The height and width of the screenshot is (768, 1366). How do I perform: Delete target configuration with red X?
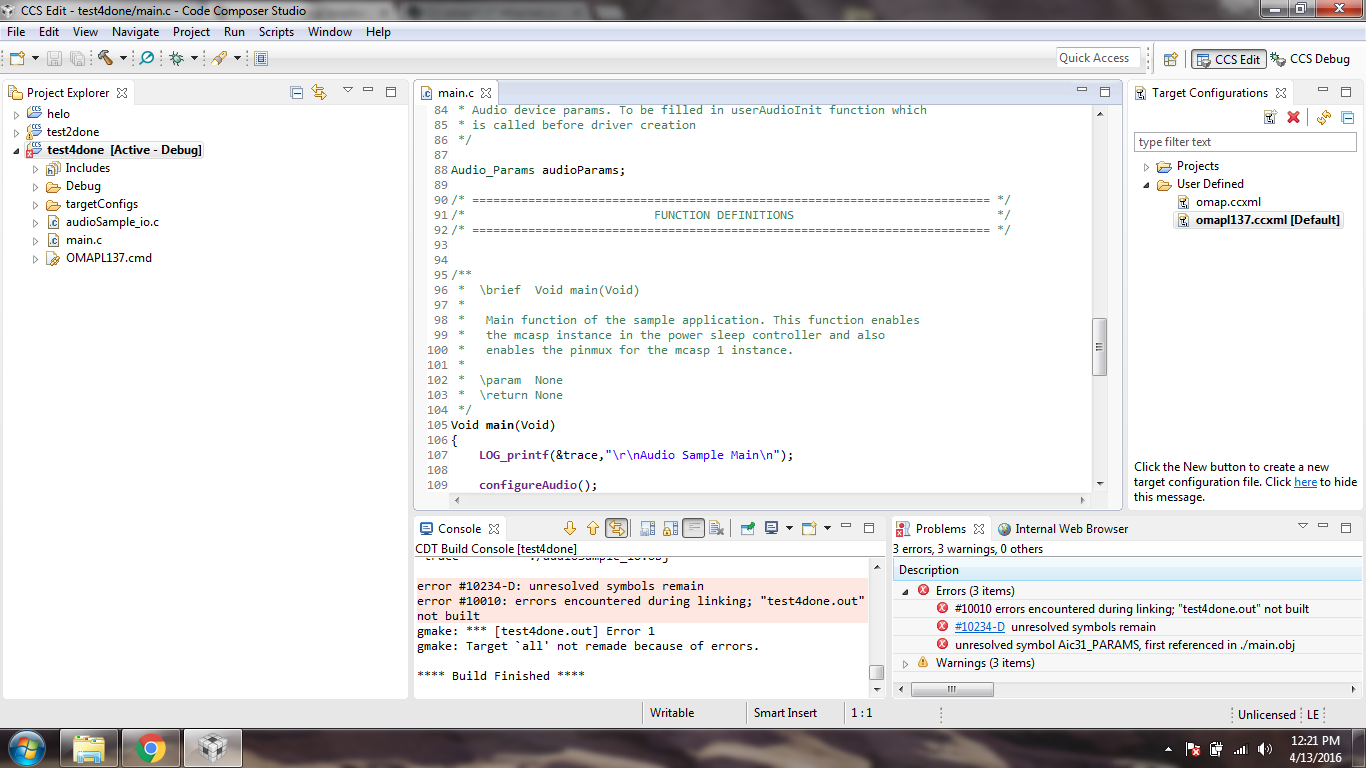(x=1293, y=117)
